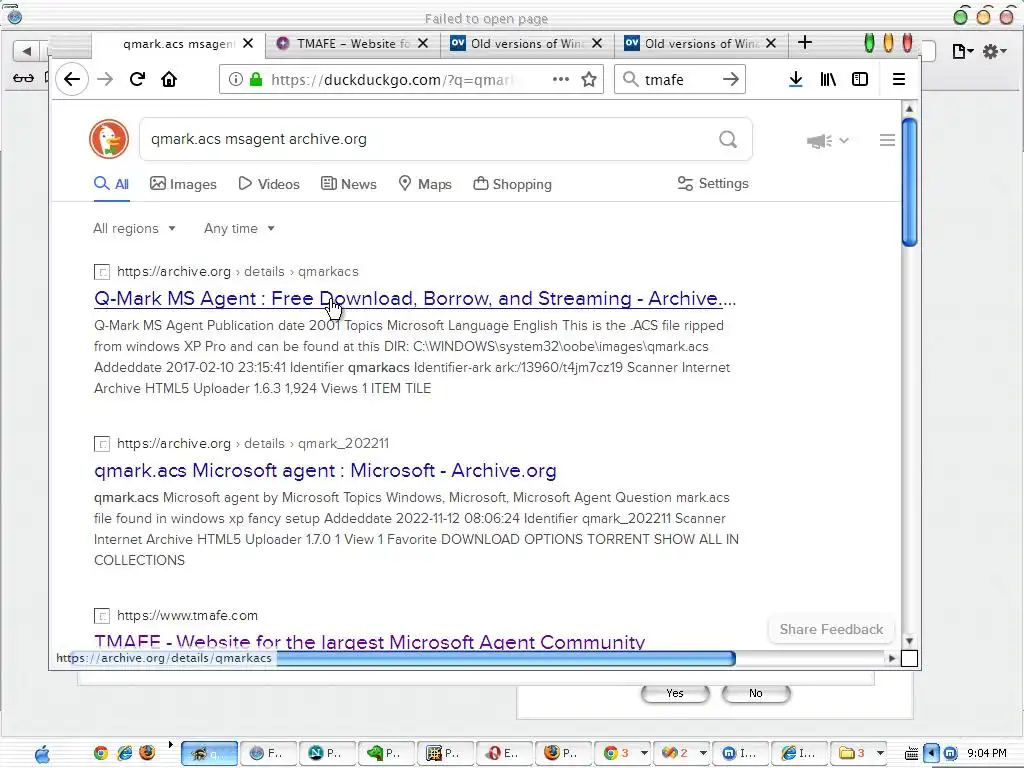Switch to Videos results
This screenshot has width=1024, height=768.
269,184
